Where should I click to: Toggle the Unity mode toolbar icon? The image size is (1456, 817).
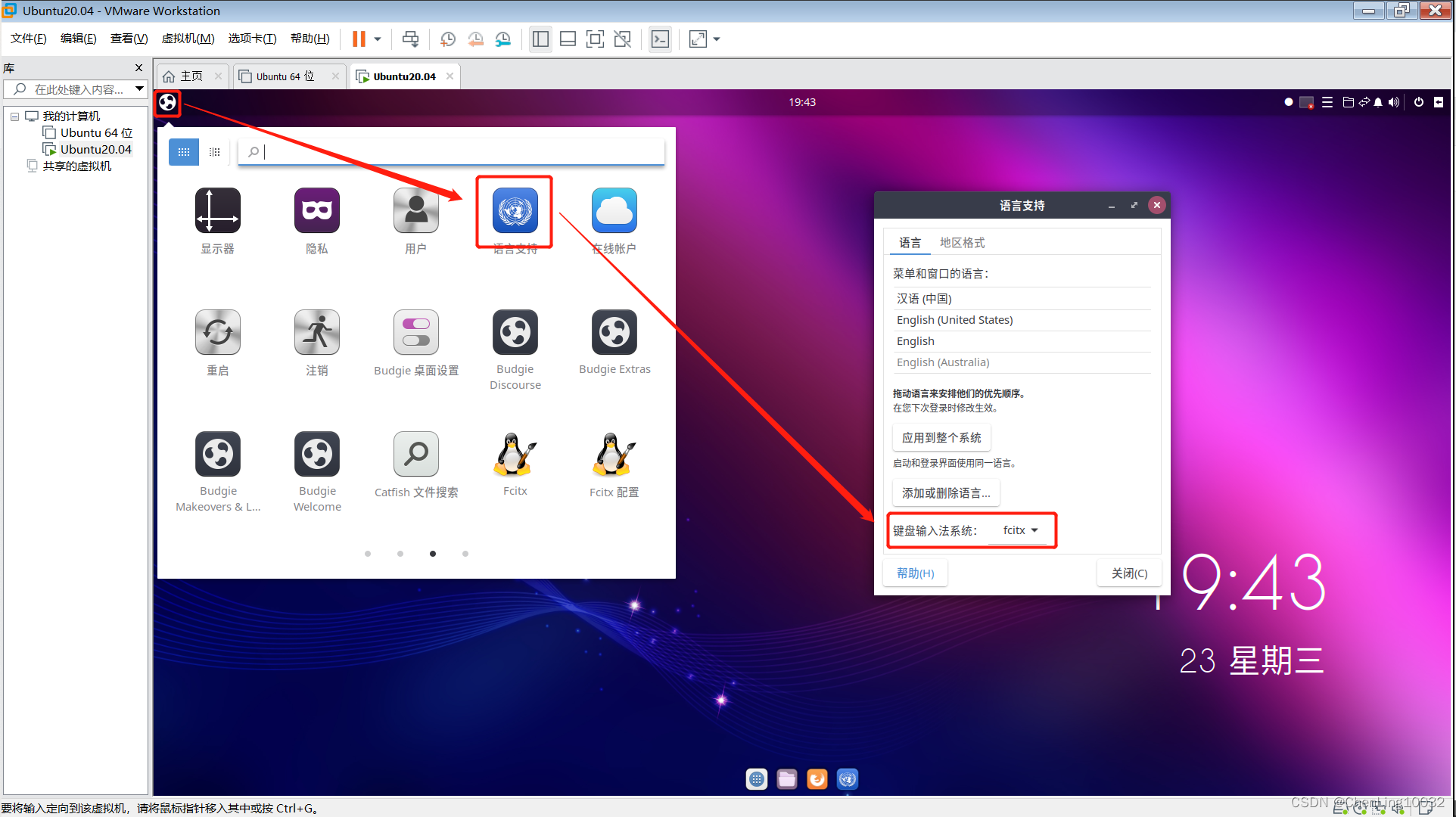point(622,39)
